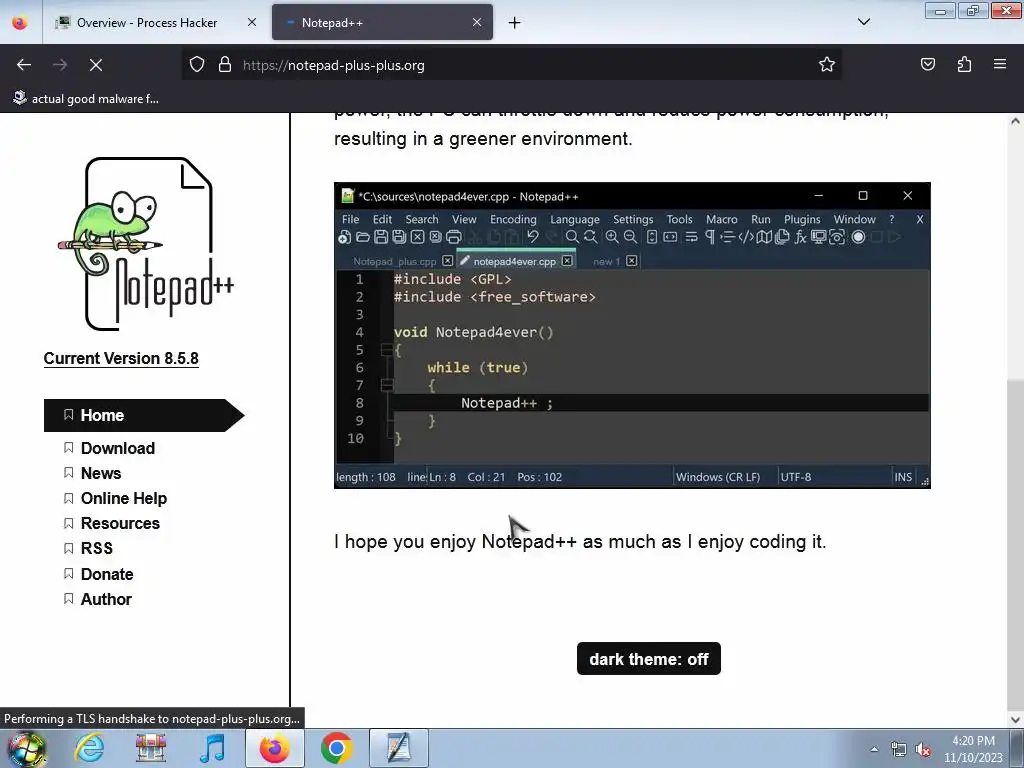1024x768 pixels.
Task: Open the Online Help sidebar link
Action: click(123, 498)
